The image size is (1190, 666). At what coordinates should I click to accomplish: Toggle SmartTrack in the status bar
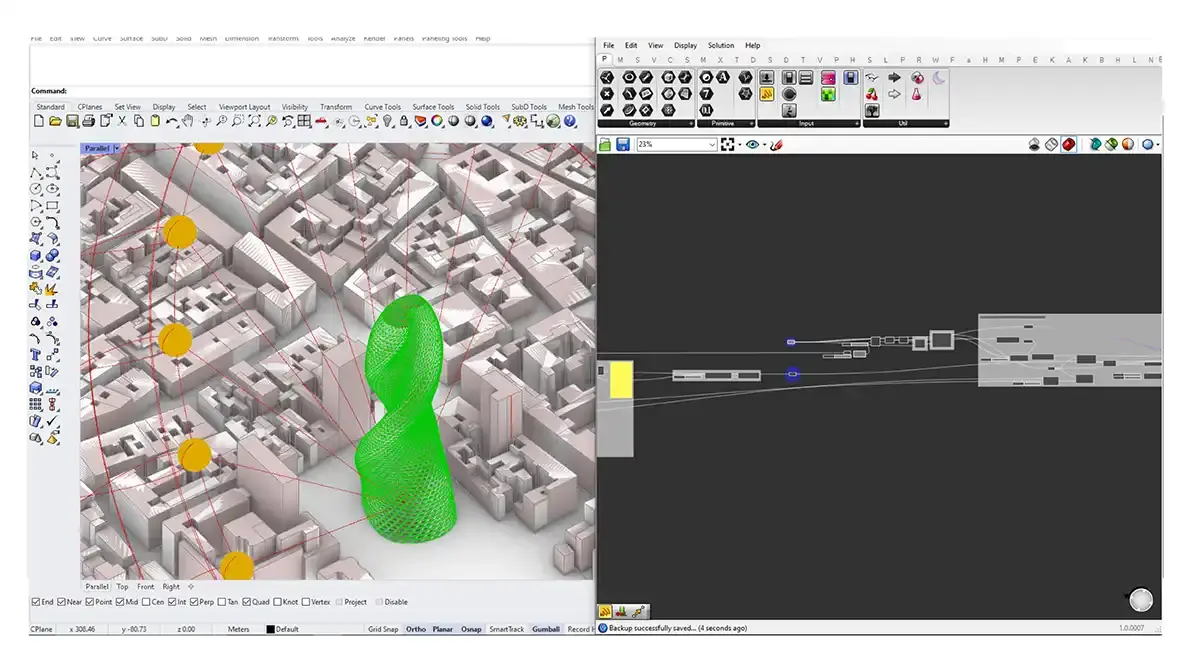click(506, 630)
